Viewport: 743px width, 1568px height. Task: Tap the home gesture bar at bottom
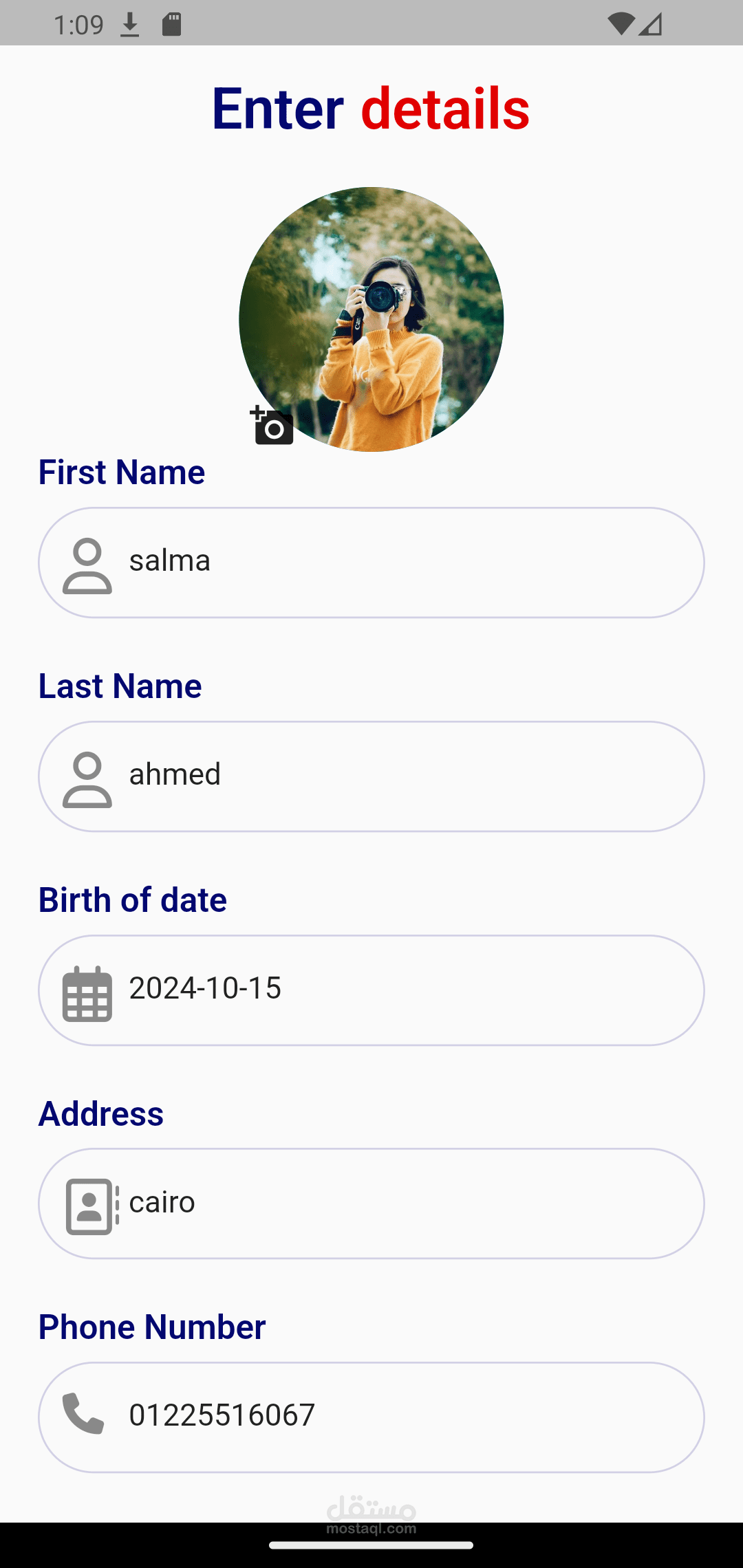coord(371,1545)
